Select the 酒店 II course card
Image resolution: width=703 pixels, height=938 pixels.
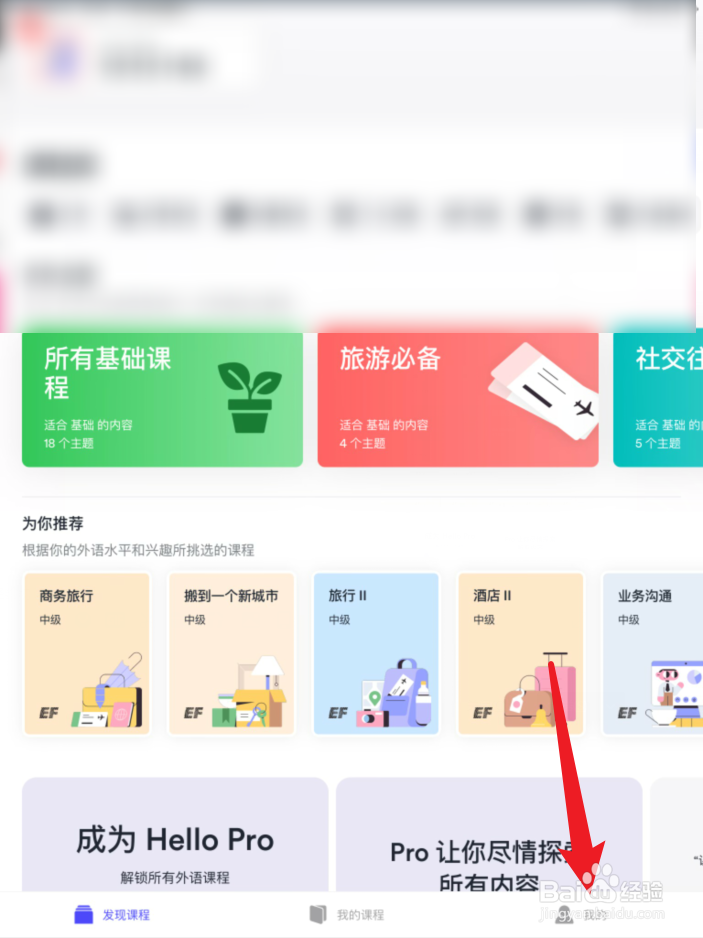tap(521, 653)
